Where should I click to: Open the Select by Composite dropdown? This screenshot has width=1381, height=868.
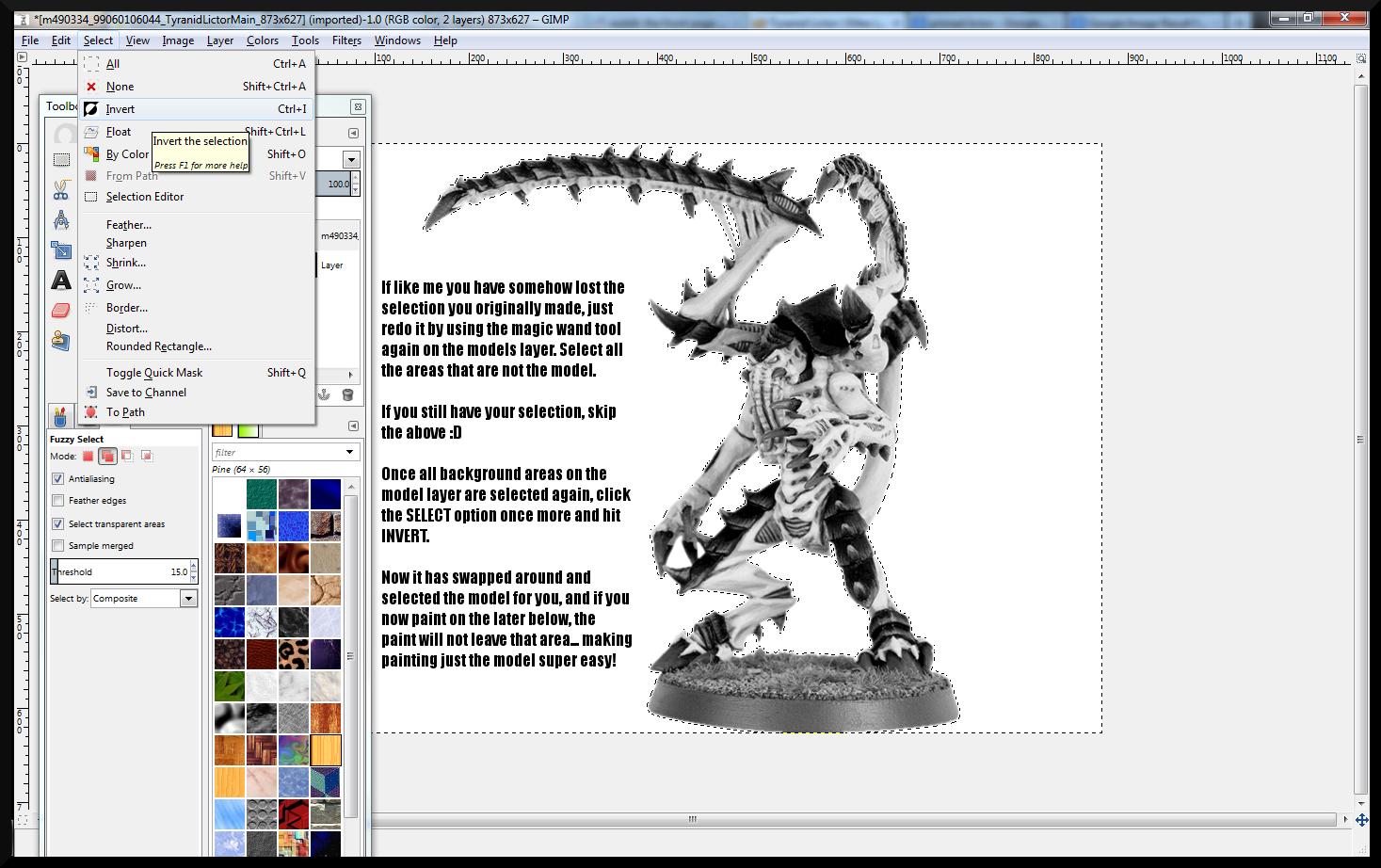click(x=144, y=599)
